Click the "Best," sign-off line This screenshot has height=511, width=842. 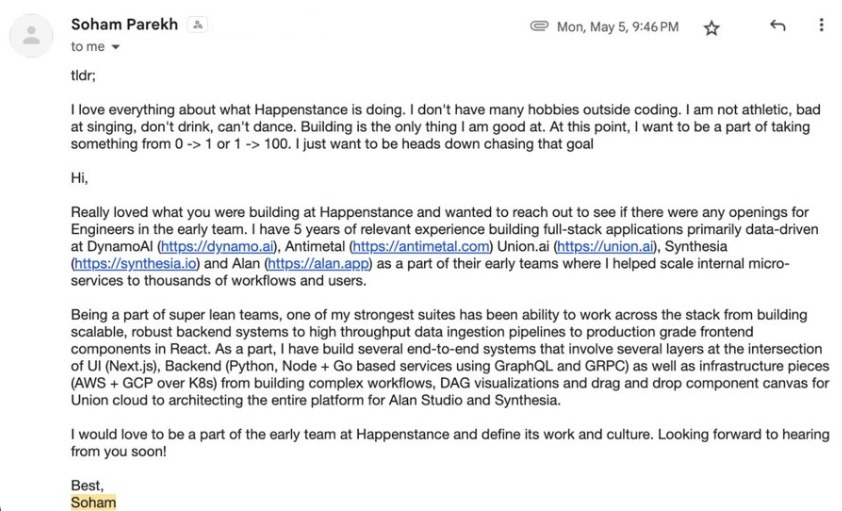87,485
